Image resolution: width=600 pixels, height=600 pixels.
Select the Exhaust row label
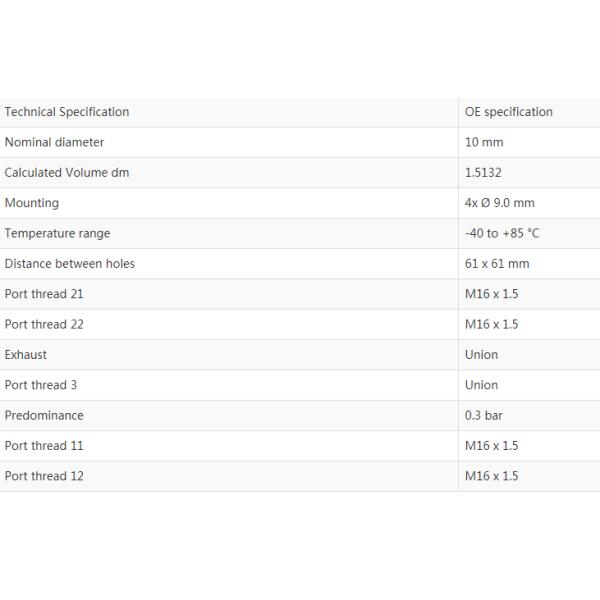[26, 355]
